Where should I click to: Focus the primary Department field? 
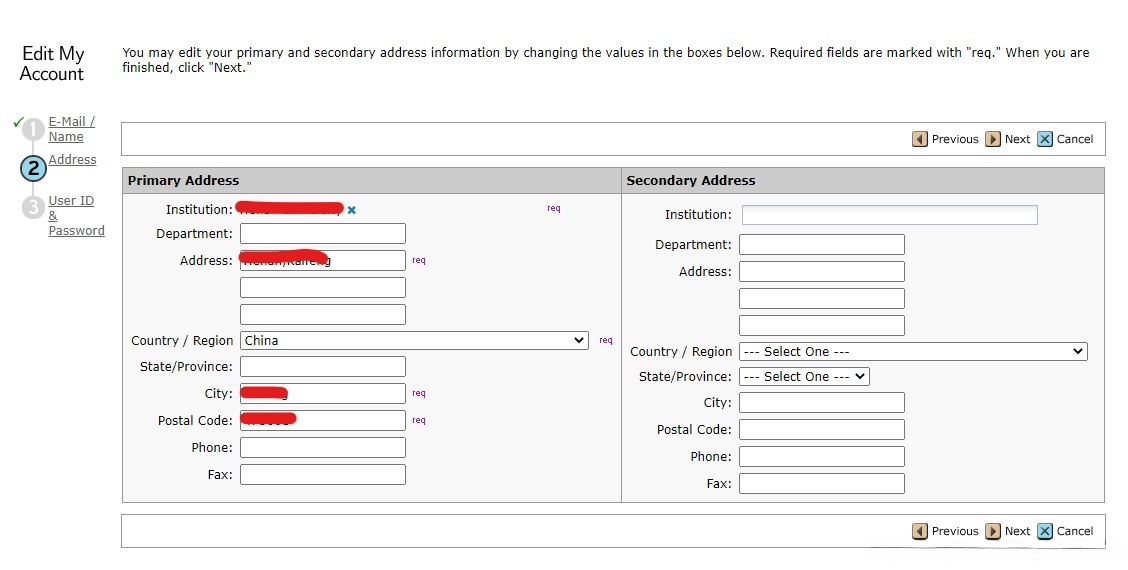[x=323, y=234]
